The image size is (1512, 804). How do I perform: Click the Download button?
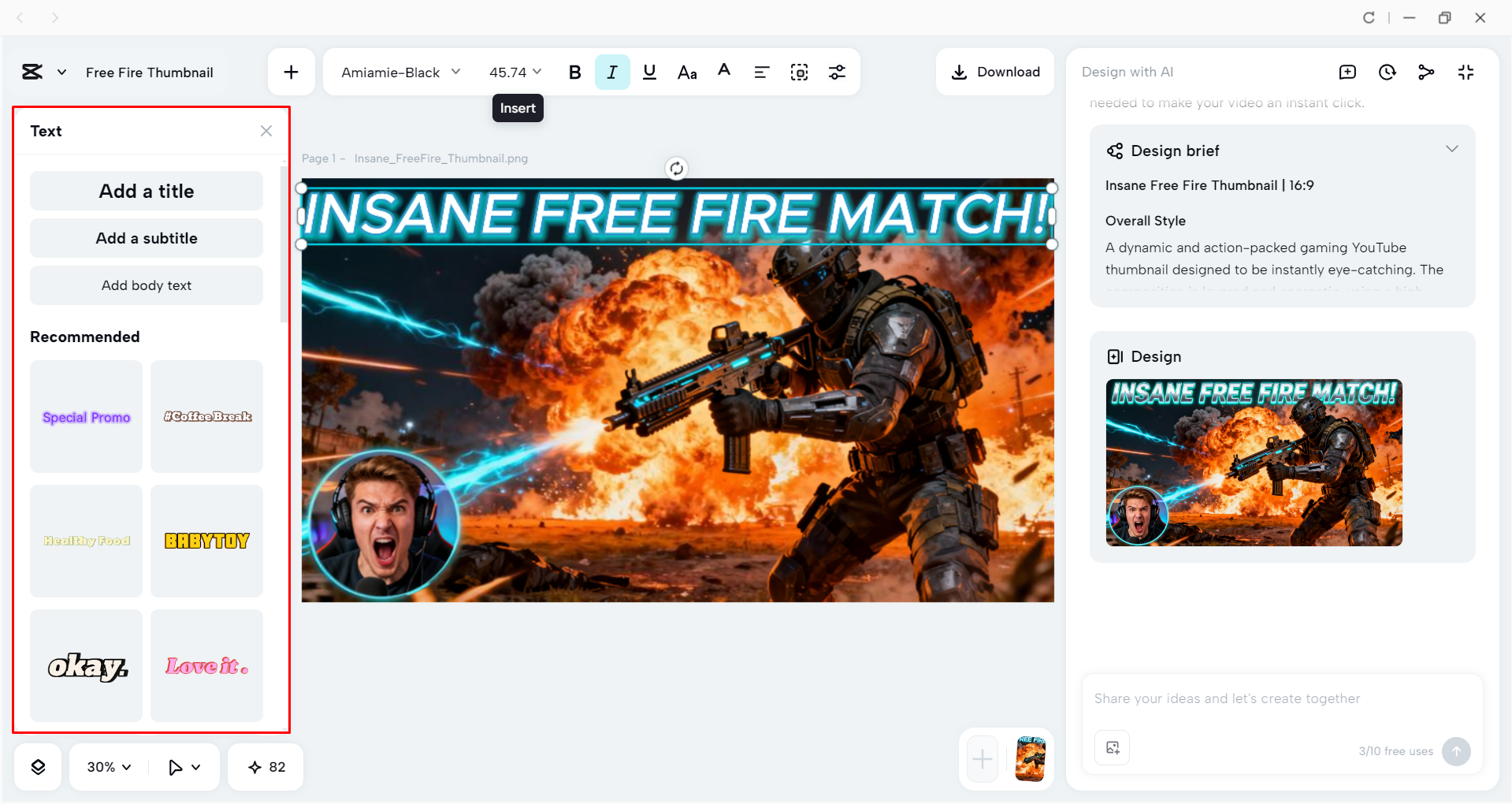995,72
